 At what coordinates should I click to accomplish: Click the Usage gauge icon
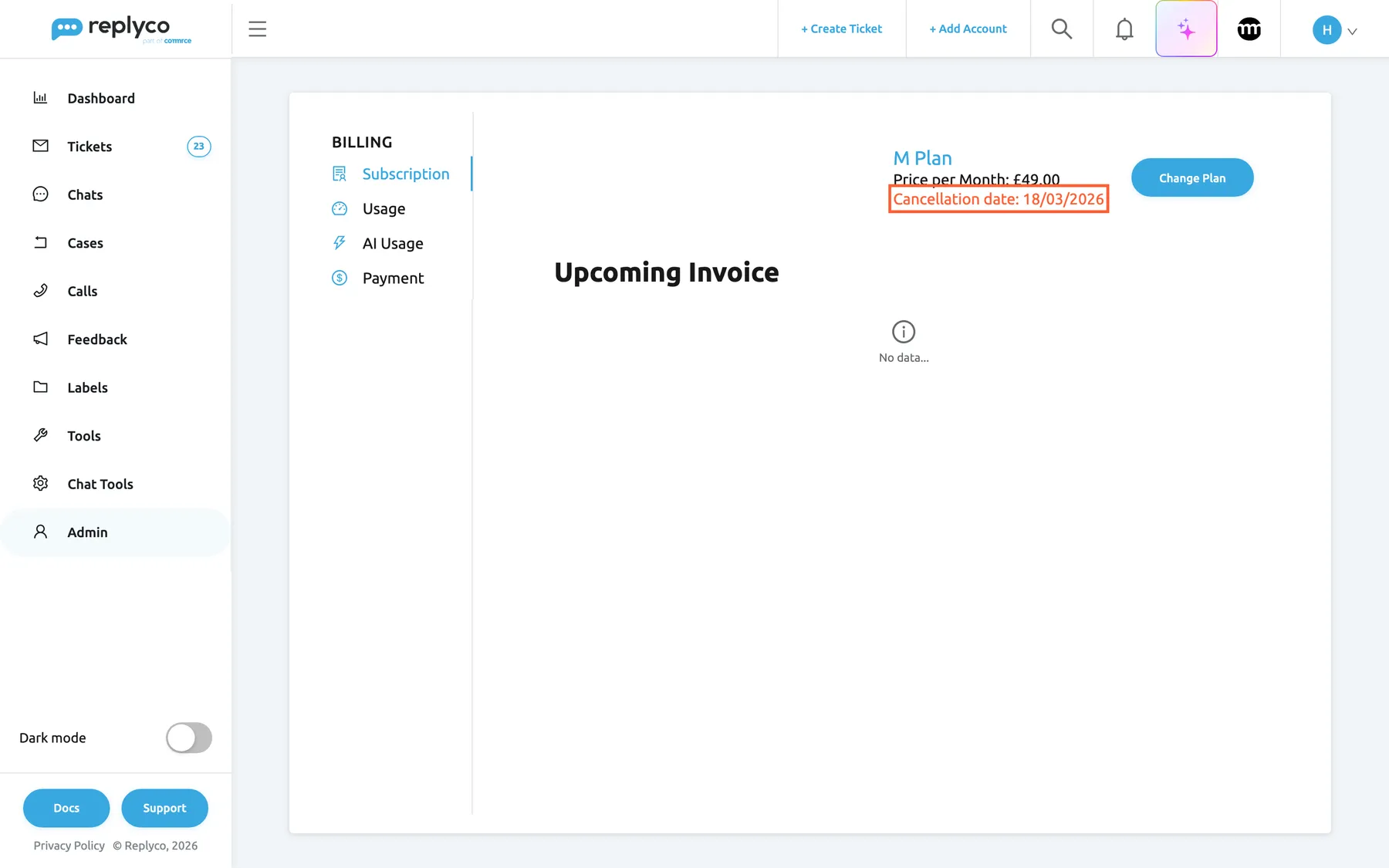coord(340,208)
